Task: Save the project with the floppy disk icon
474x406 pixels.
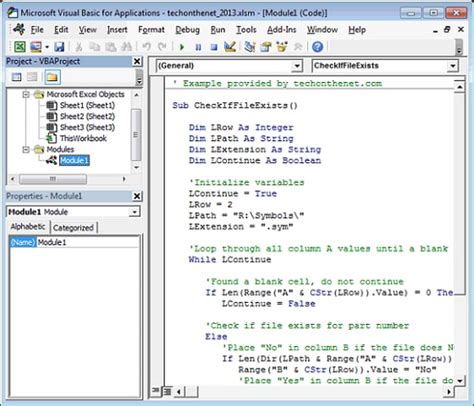Action: coord(59,47)
